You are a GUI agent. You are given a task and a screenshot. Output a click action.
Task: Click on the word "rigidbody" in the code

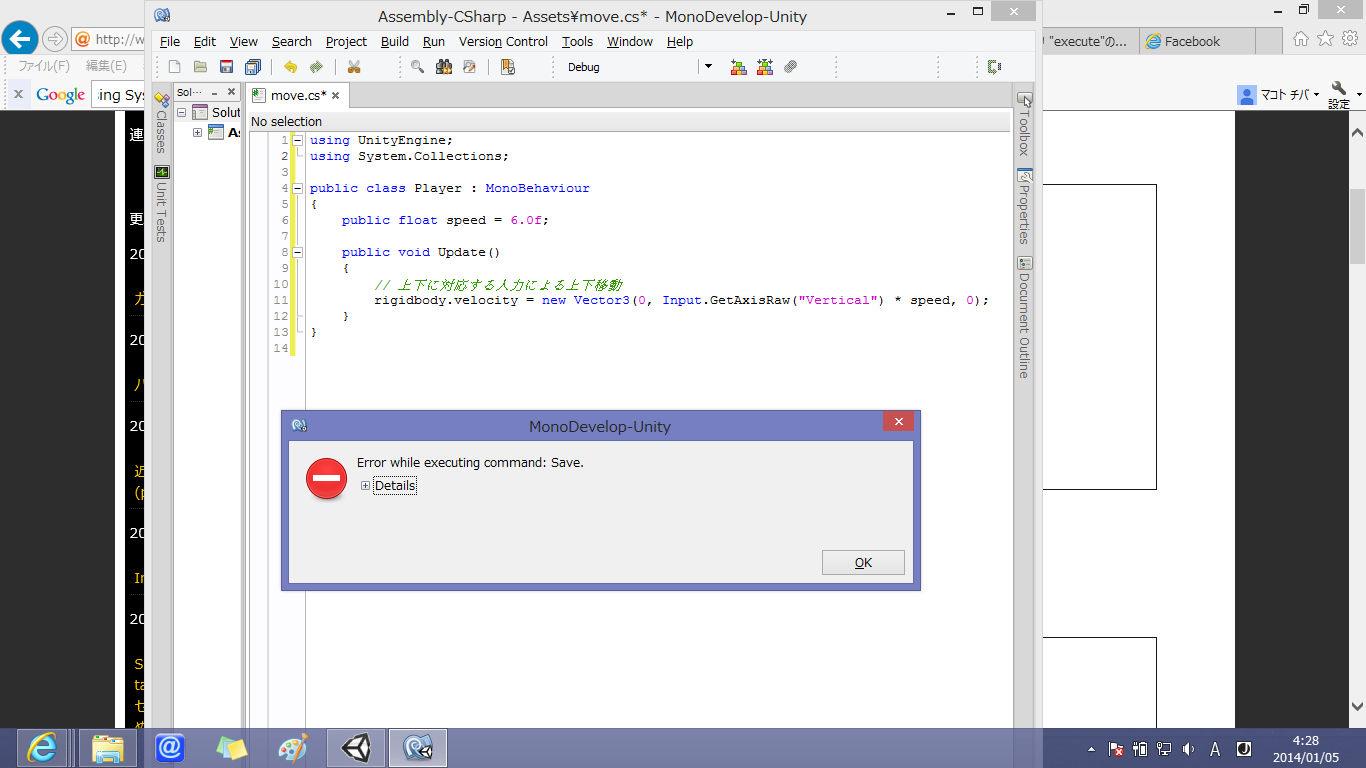pyautogui.click(x=410, y=300)
